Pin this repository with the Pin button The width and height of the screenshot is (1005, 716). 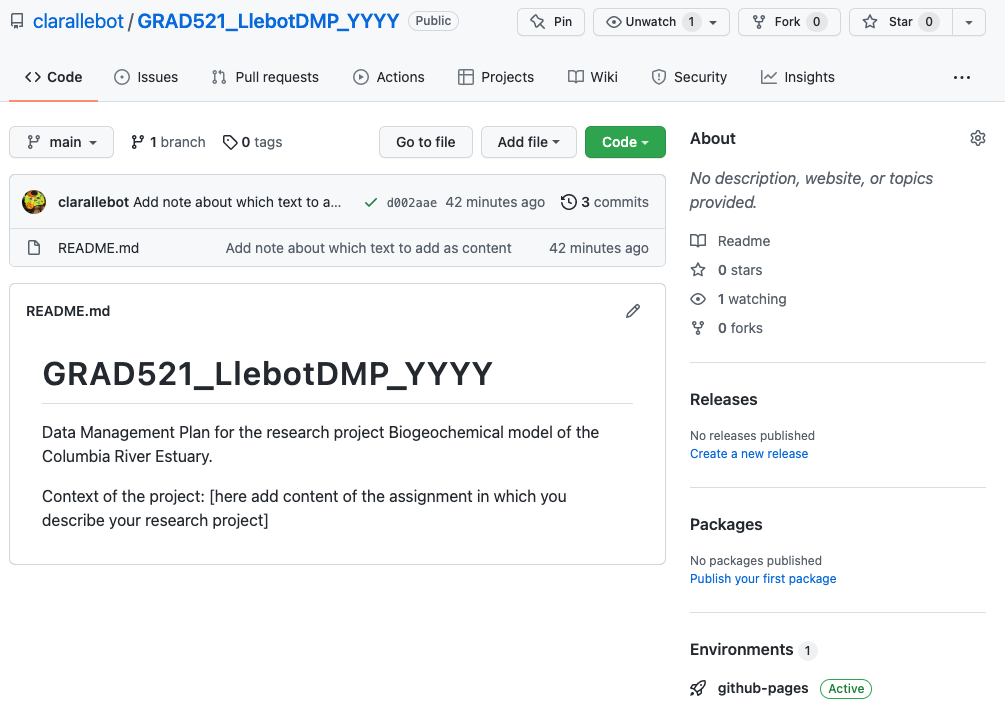coord(551,22)
